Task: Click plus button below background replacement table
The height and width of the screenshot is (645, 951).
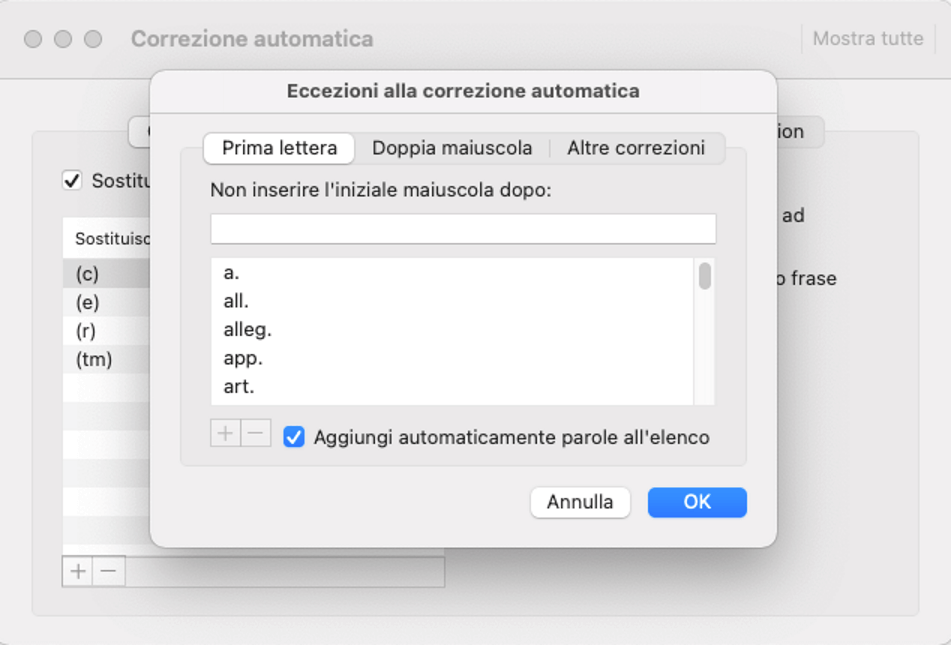Action: [x=78, y=572]
